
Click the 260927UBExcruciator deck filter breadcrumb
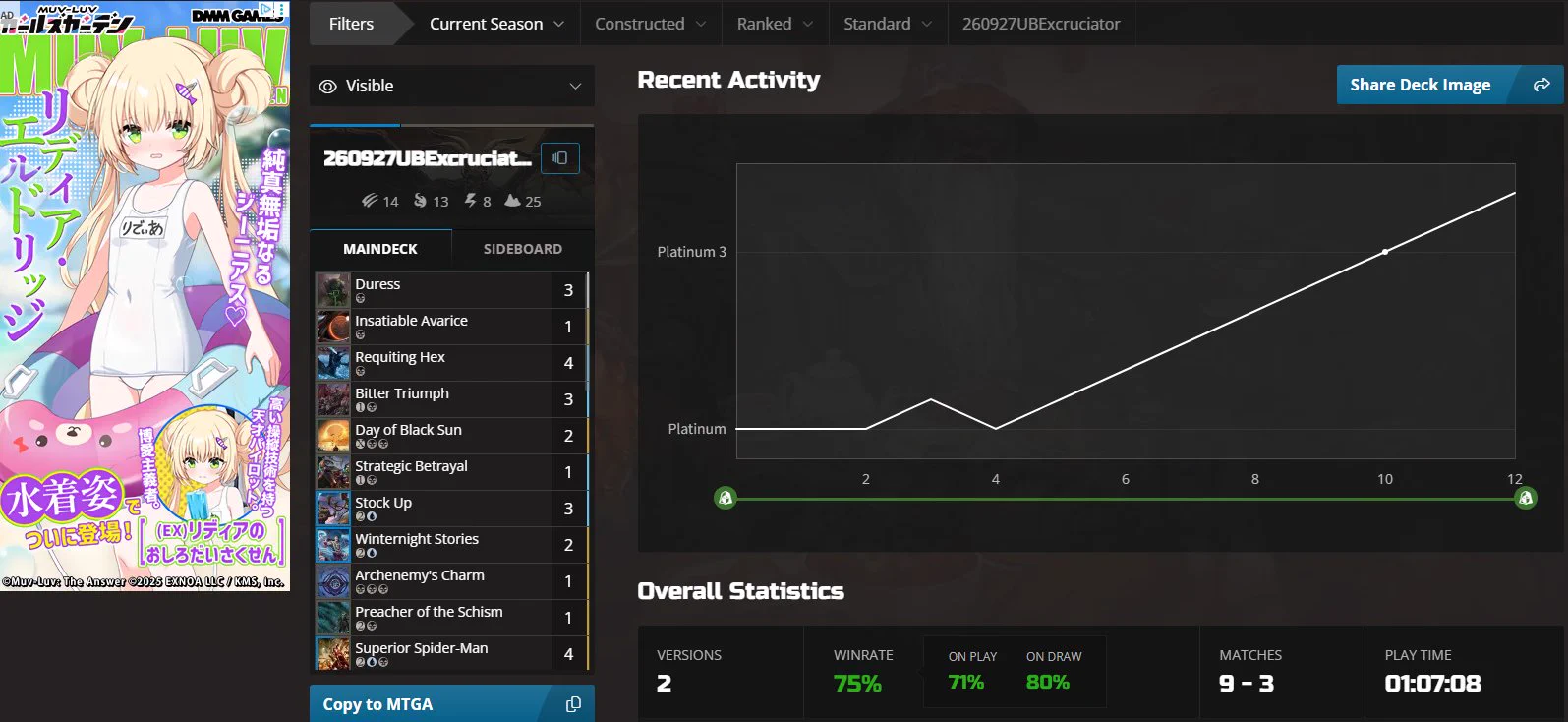[x=1041, y=24]
